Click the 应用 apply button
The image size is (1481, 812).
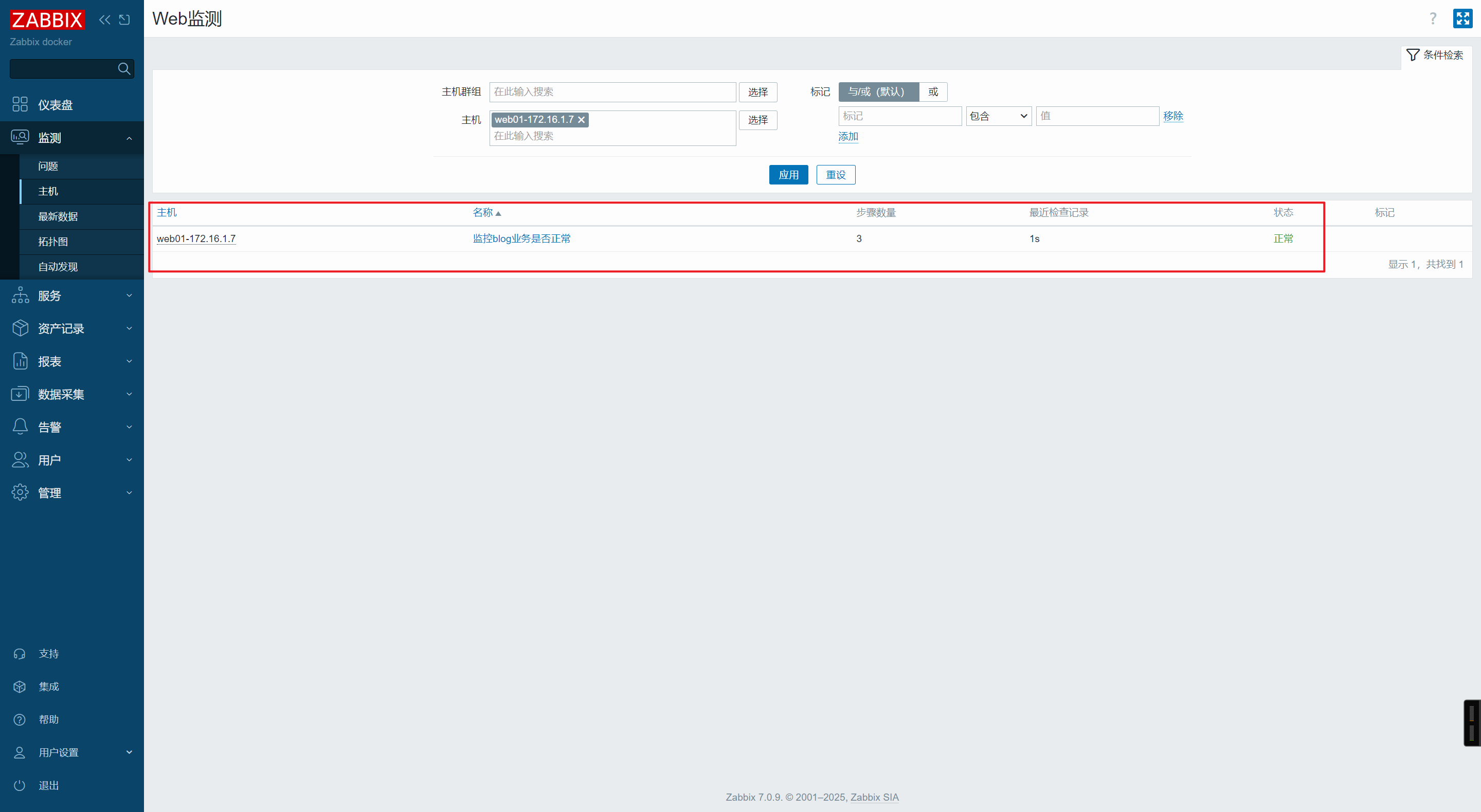pos(788,175)
